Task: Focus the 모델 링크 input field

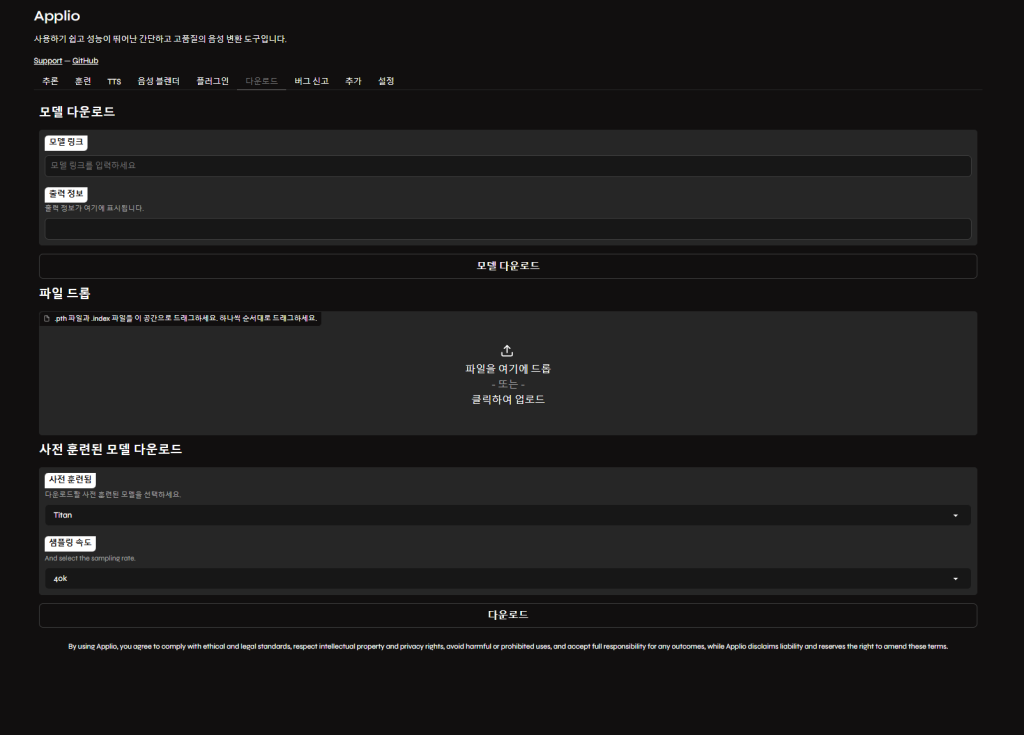Action: (x=507, y=165)
